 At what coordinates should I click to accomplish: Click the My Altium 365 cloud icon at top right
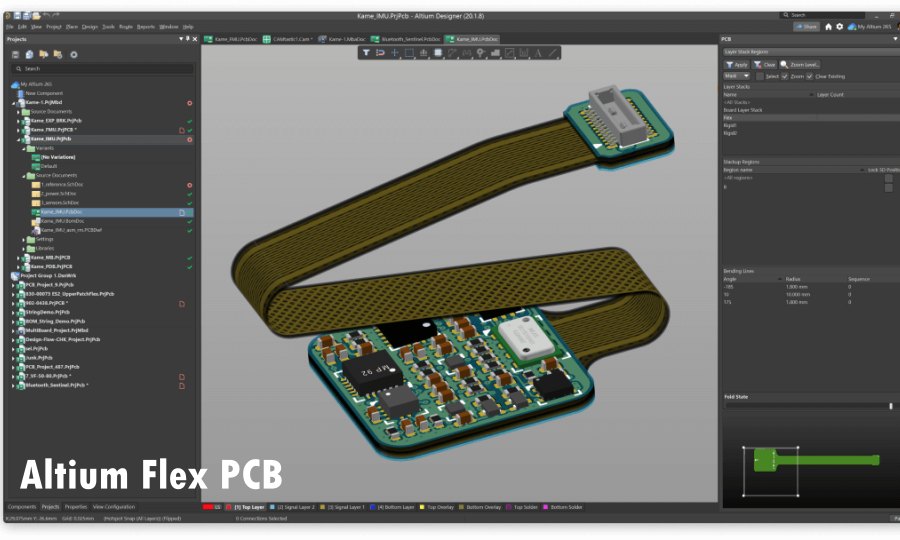852,26
